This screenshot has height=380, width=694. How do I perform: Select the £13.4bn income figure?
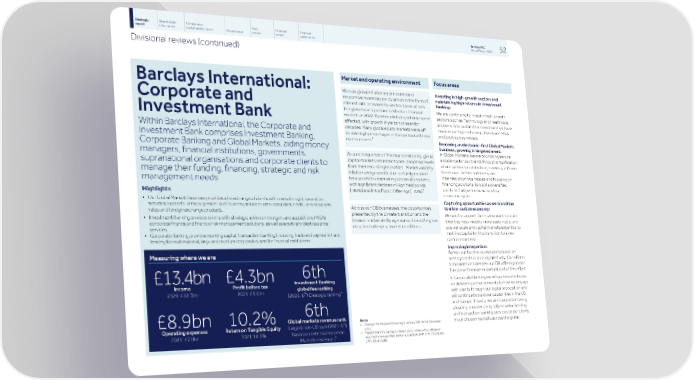point(182,278)
